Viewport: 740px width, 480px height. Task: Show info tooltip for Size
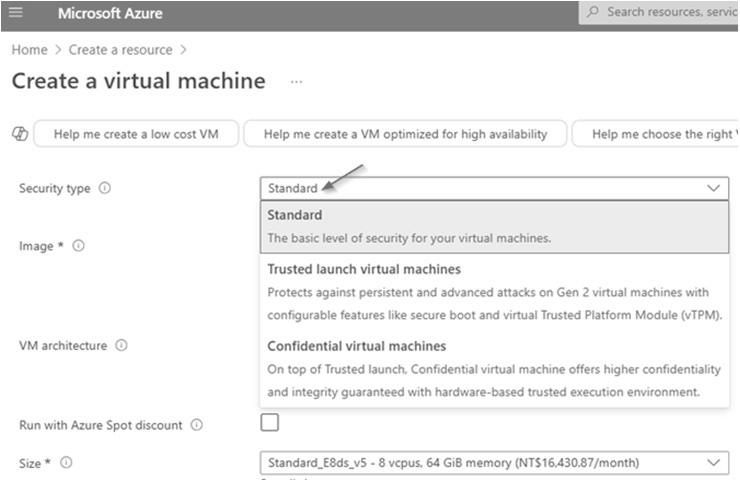(66, 463)
